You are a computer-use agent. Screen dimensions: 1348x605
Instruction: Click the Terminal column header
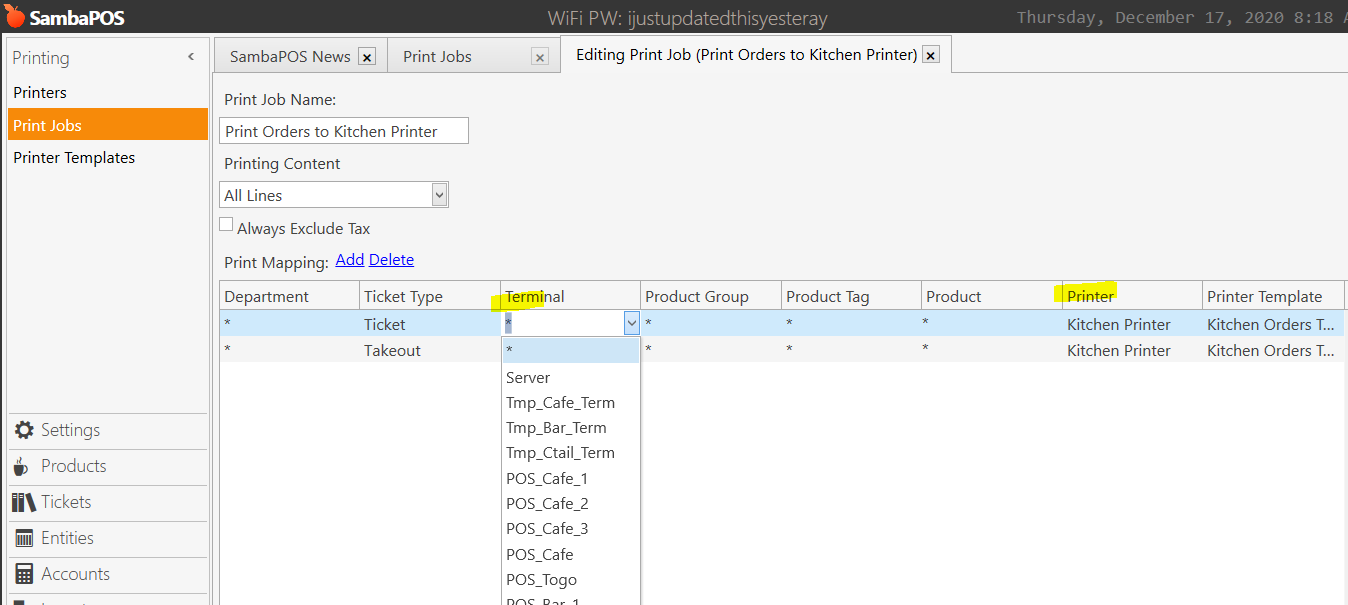pos(570,296)
